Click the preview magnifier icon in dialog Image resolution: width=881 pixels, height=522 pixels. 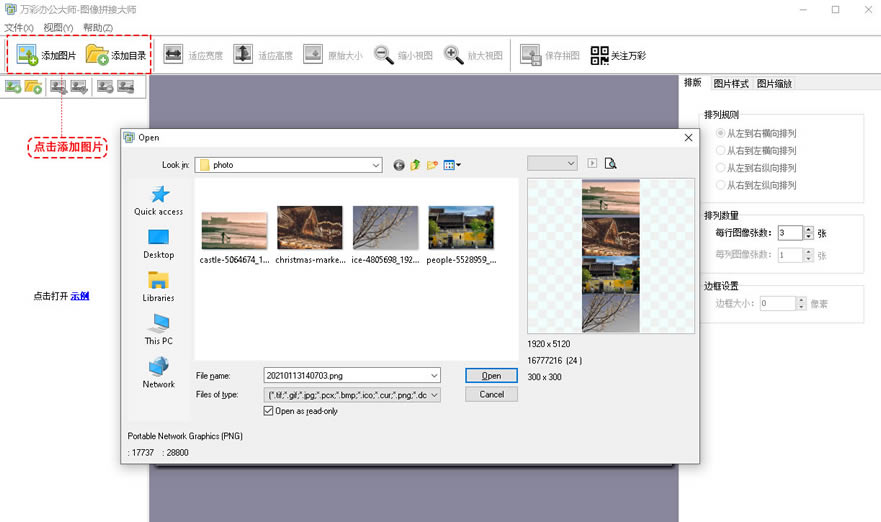point(610,163)
